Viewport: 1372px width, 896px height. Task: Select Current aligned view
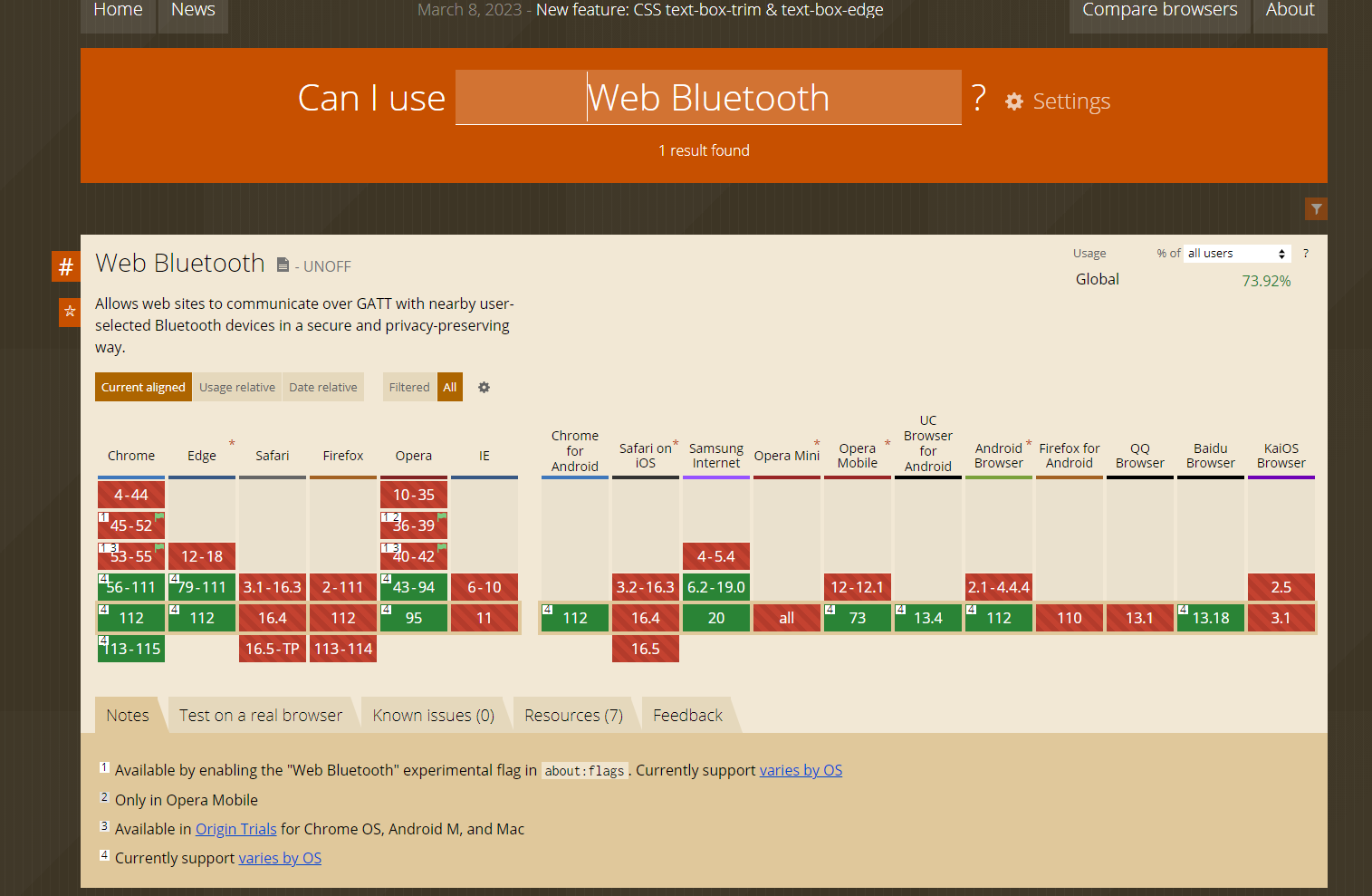143,387
